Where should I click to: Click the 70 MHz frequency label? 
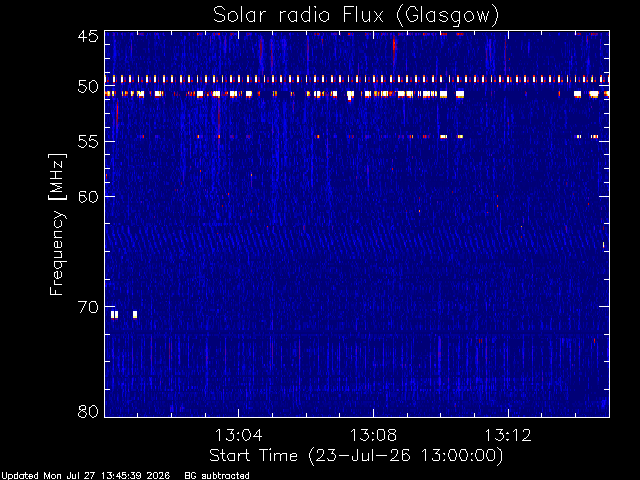tap(88, 307)
